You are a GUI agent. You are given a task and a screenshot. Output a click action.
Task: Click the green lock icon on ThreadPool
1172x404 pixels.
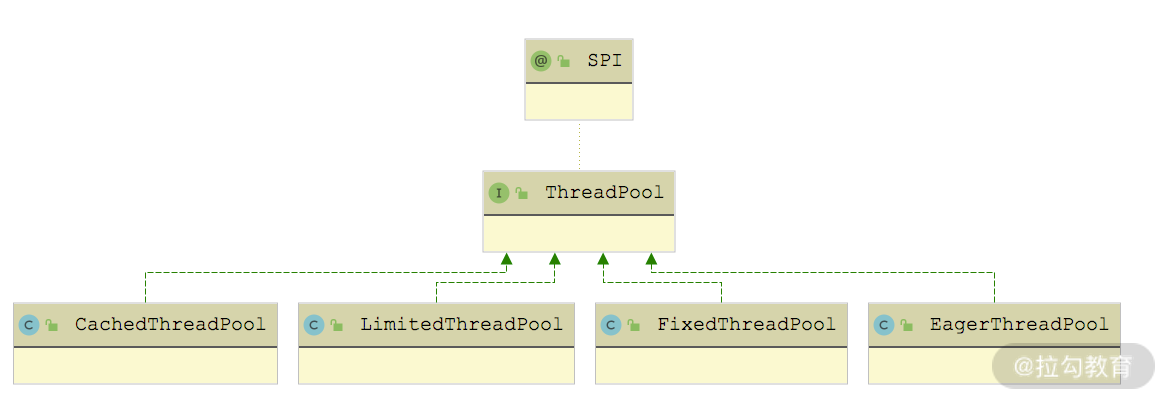point(521,193)
